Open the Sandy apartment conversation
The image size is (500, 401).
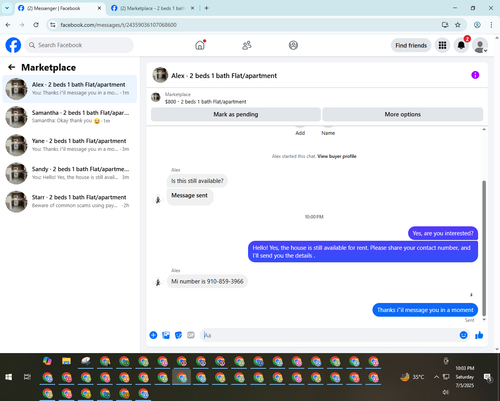point(69,173)
